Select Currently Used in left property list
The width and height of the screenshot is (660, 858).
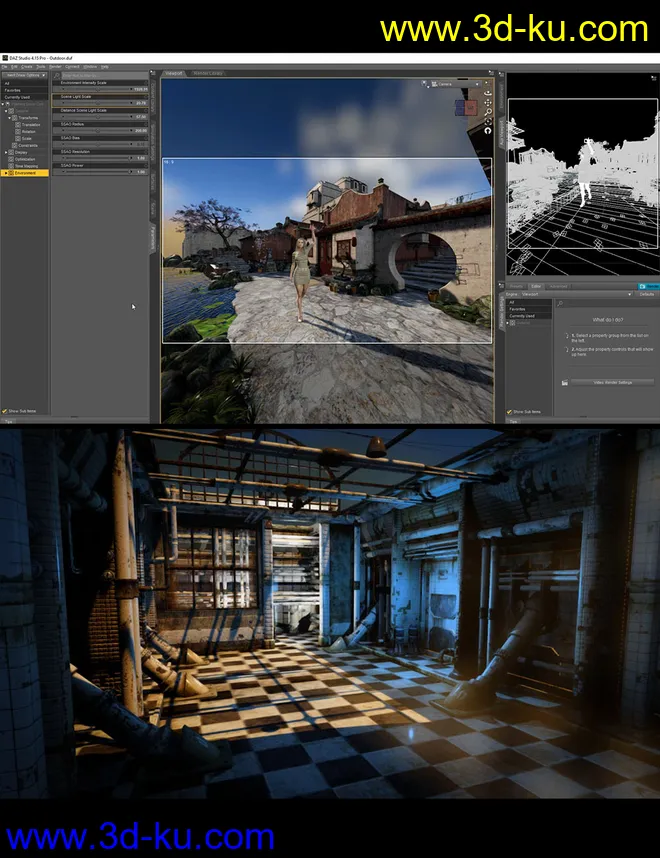(x=25, y=97)
